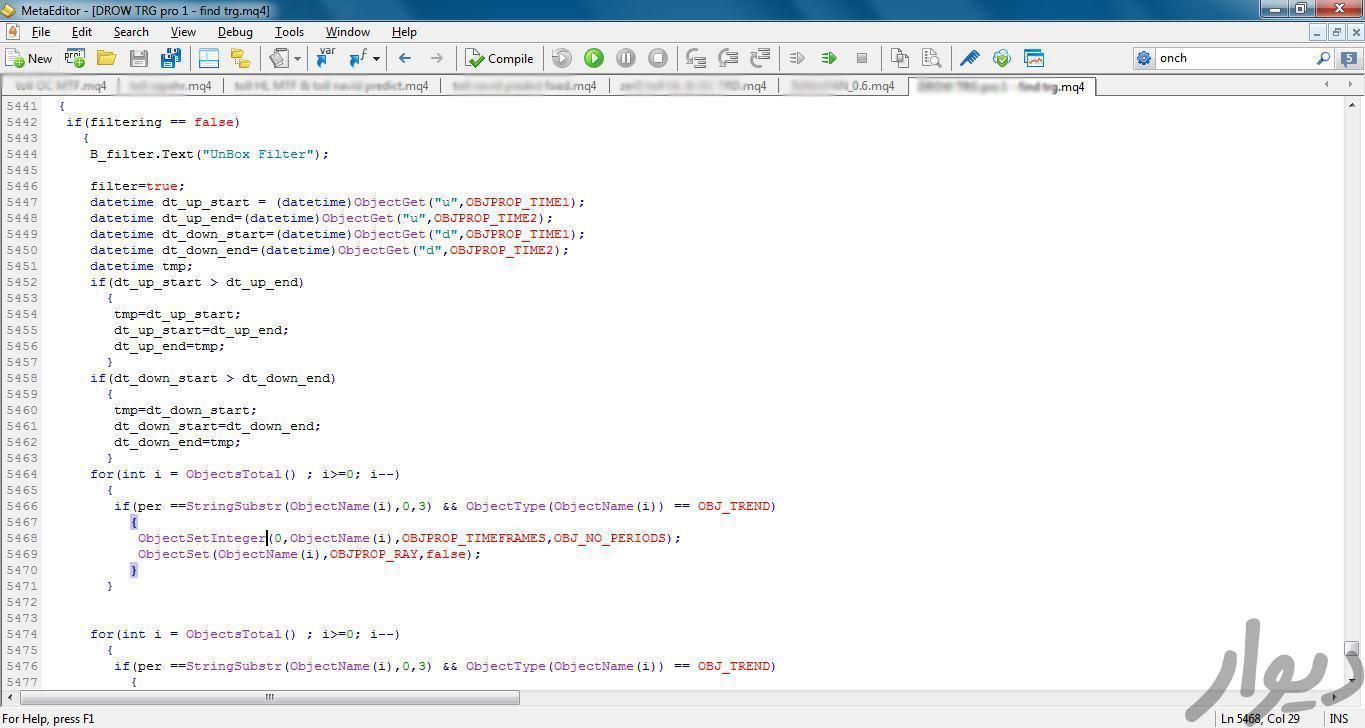The image size is (1365, 728).
Task: Open code styler dropdown arrow
Action: pos(298,58)
